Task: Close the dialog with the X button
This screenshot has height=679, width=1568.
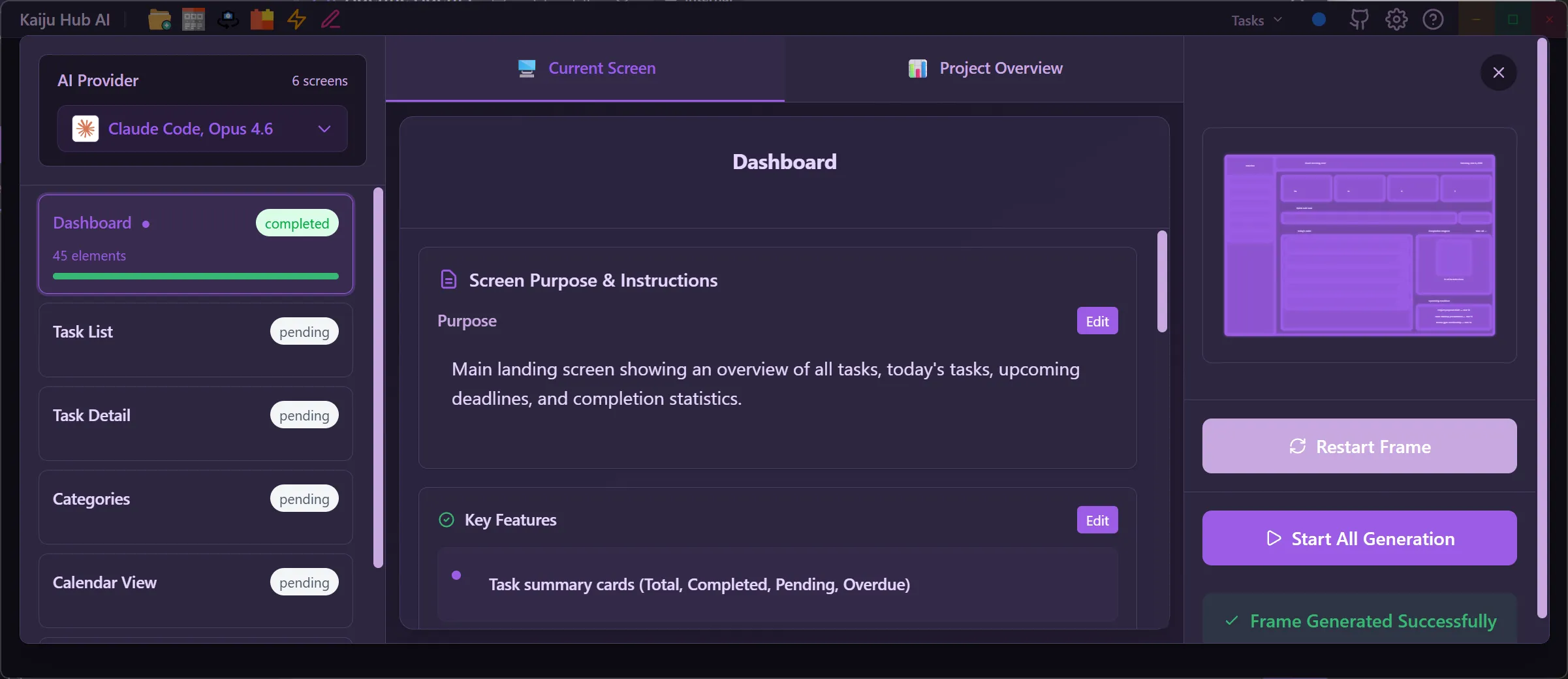Action: coord(1499,72)
